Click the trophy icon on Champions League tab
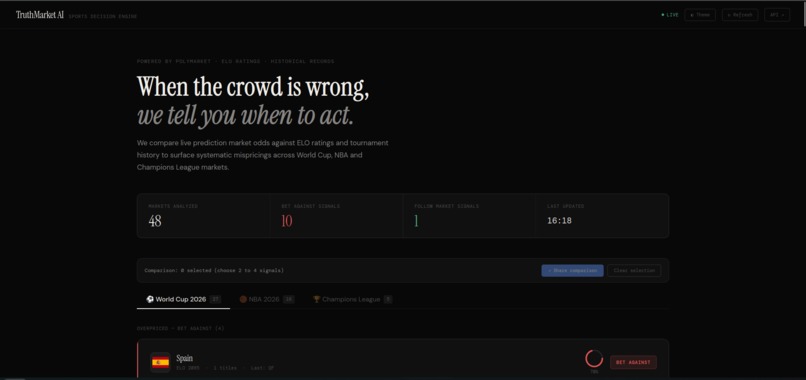 tap(317, 299)
